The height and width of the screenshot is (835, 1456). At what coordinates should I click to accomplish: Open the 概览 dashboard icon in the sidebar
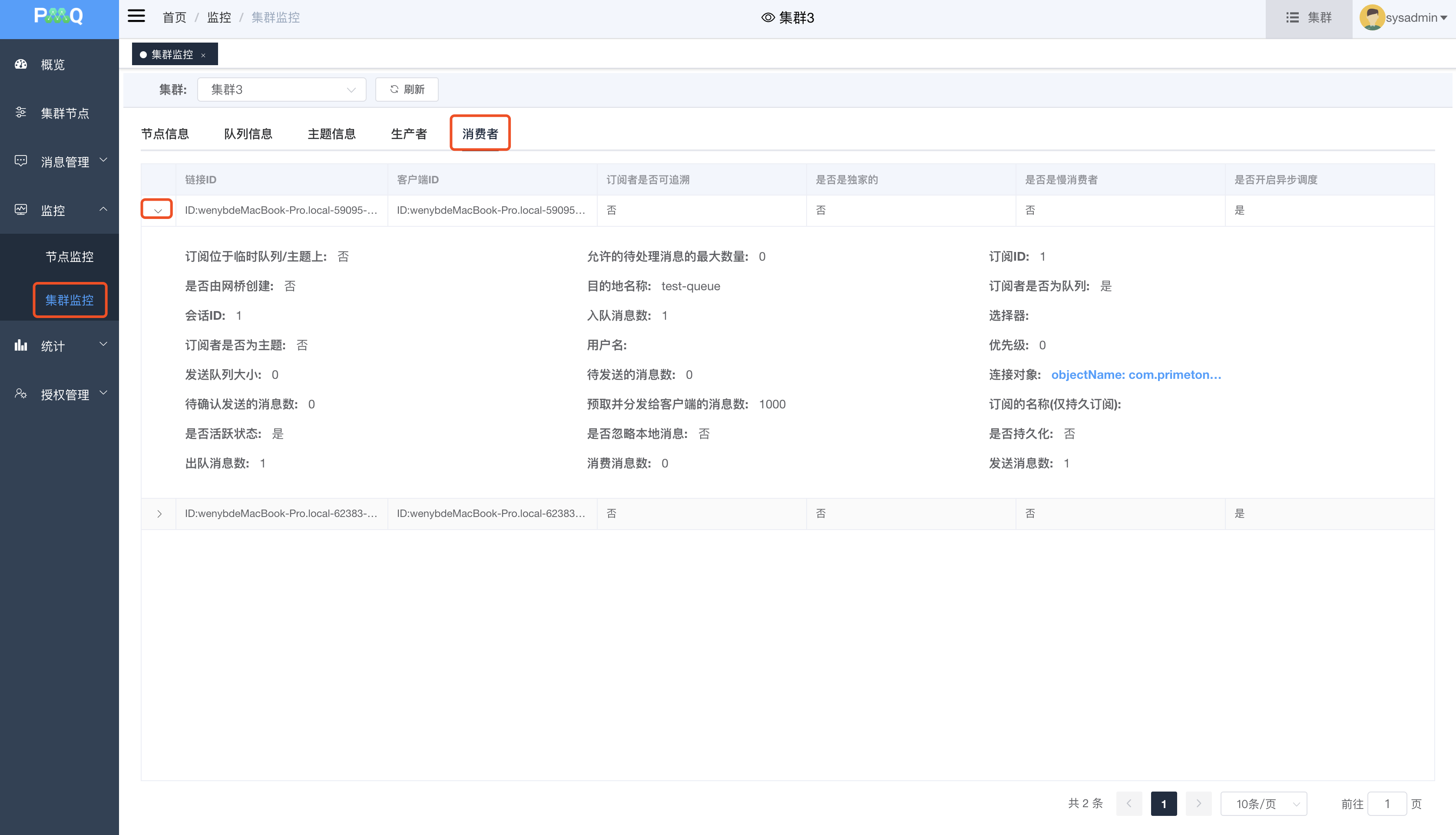pyautogui.click(x=21, y=64)
